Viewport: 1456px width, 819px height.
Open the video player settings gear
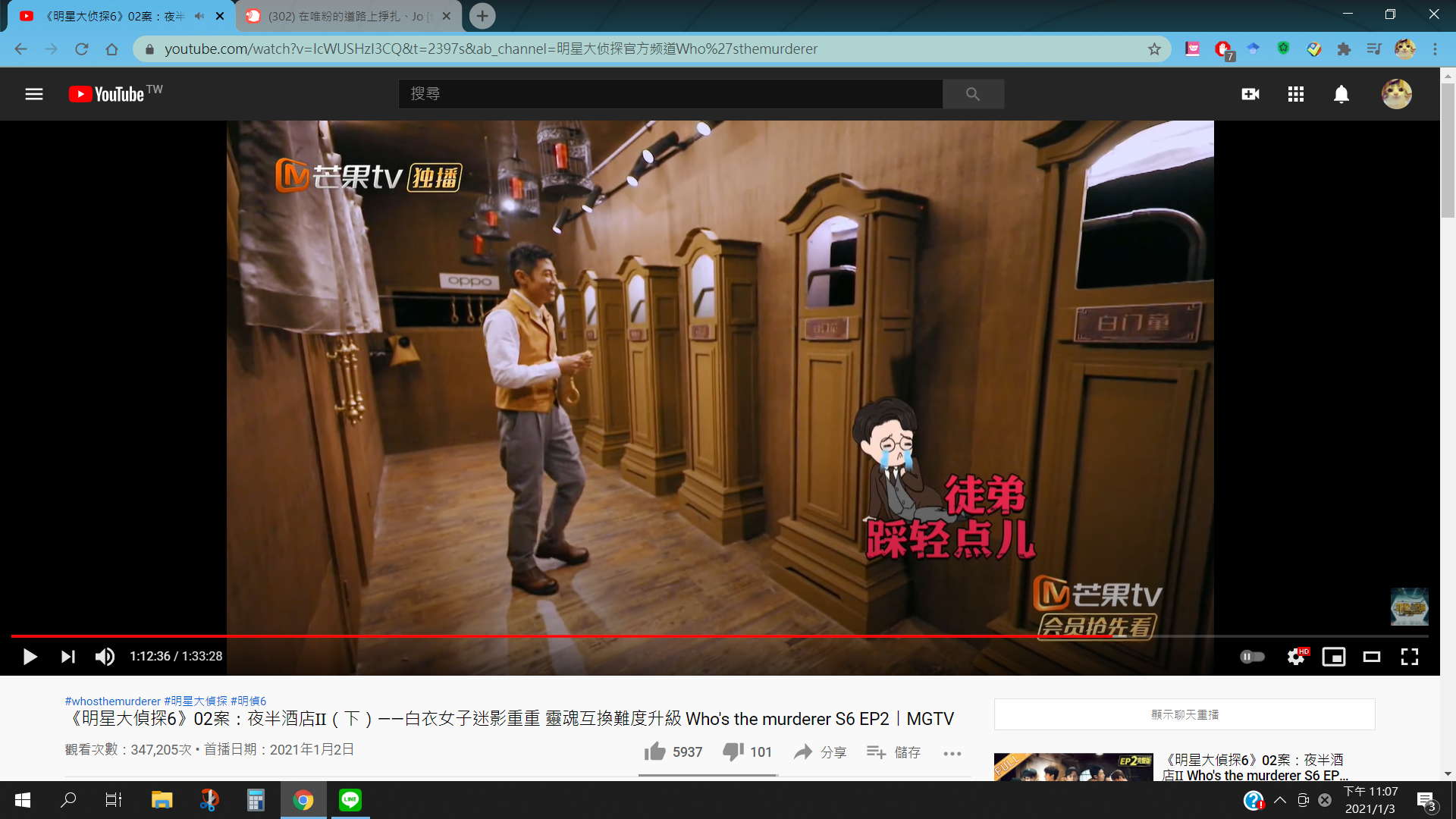pos(1297,657)
